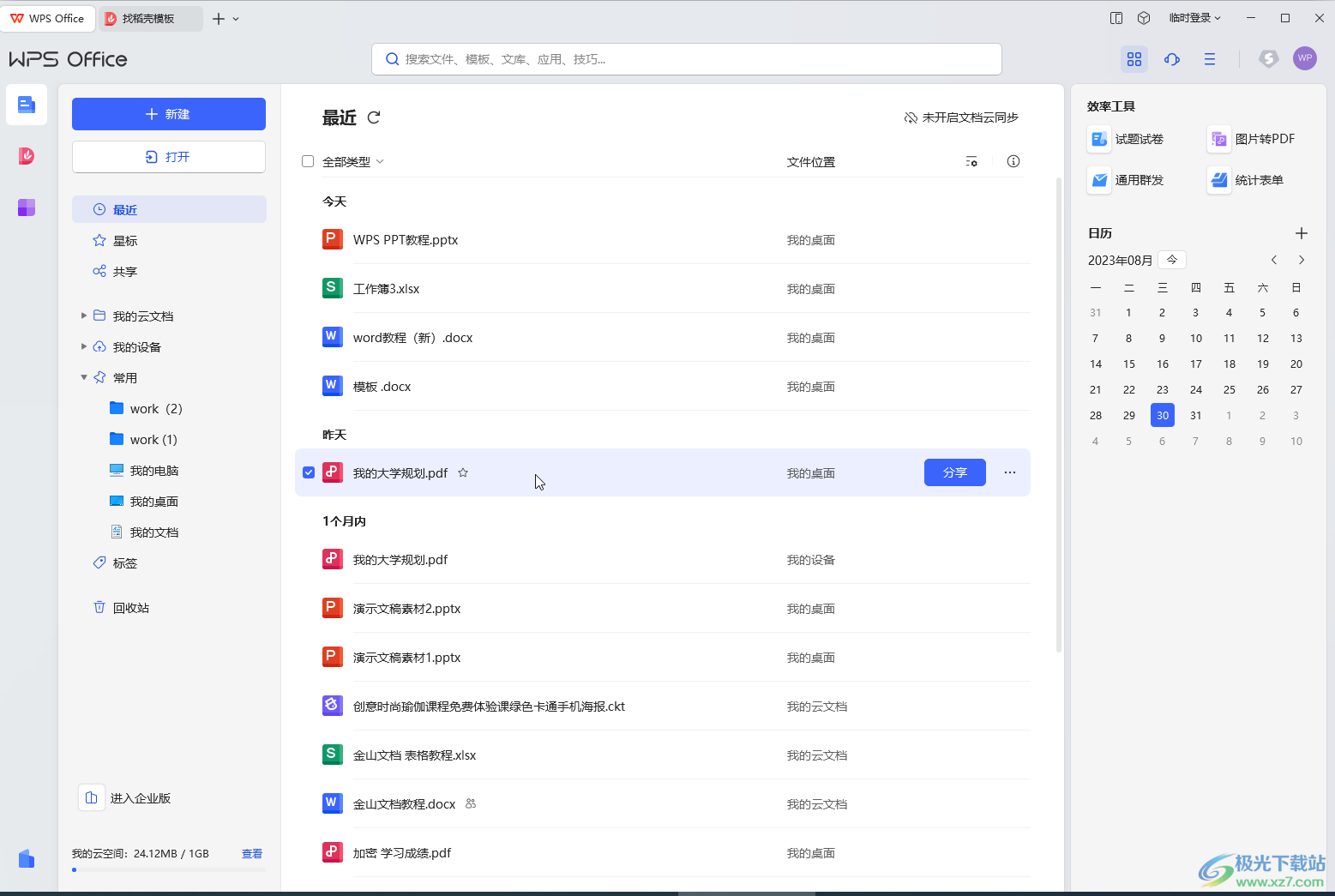Click the 打开 button
The image size is (1335, 896).
169,157
